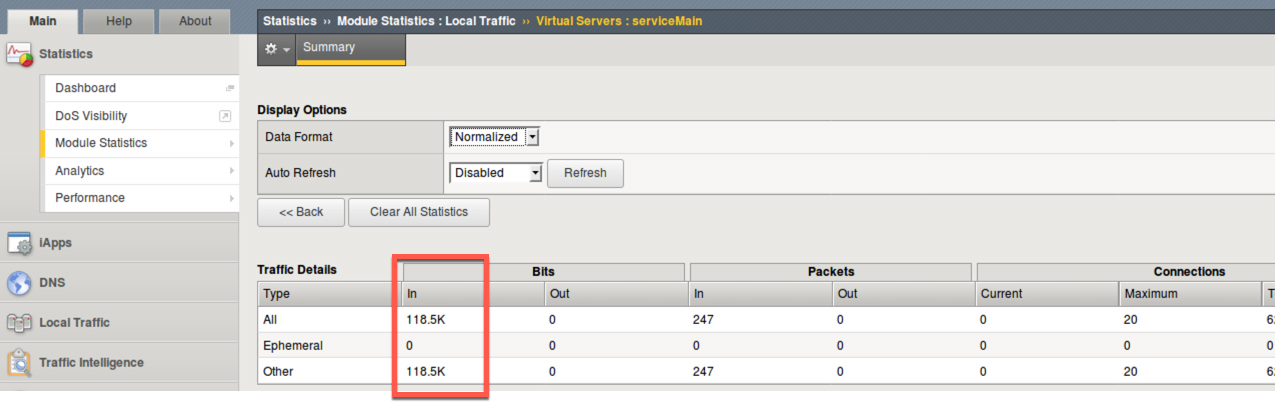Expand the Module Statistics submenu arrow
The image size is (1275, 404).
(231, 144)
